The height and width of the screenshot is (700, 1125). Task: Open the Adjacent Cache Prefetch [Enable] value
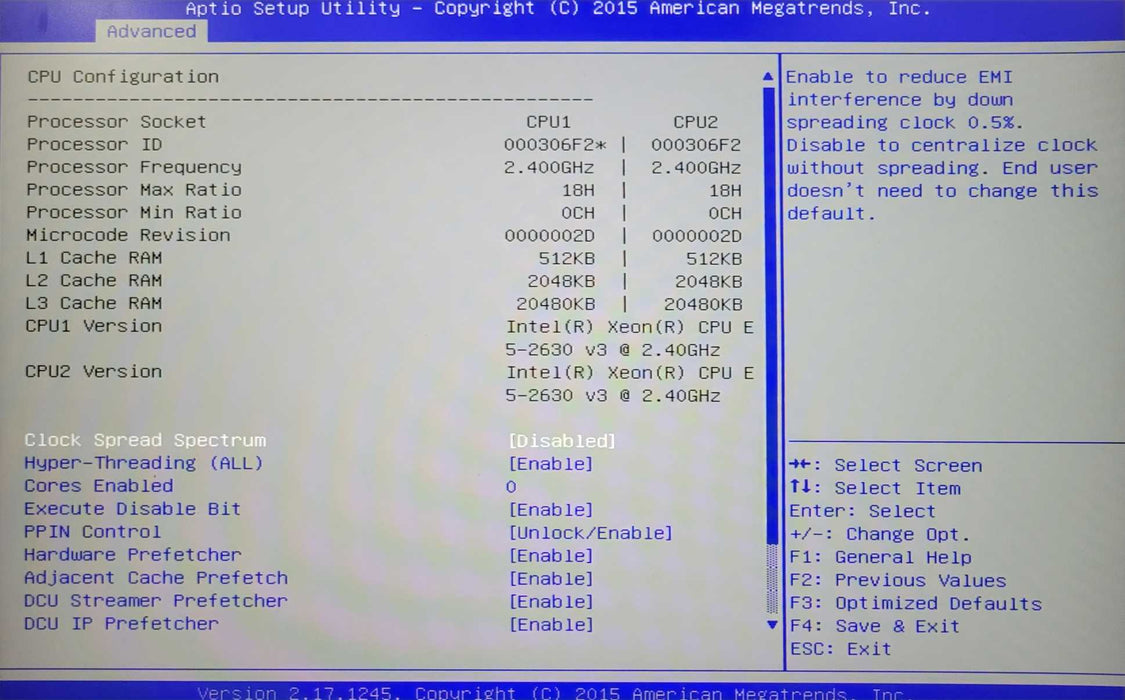551,579
